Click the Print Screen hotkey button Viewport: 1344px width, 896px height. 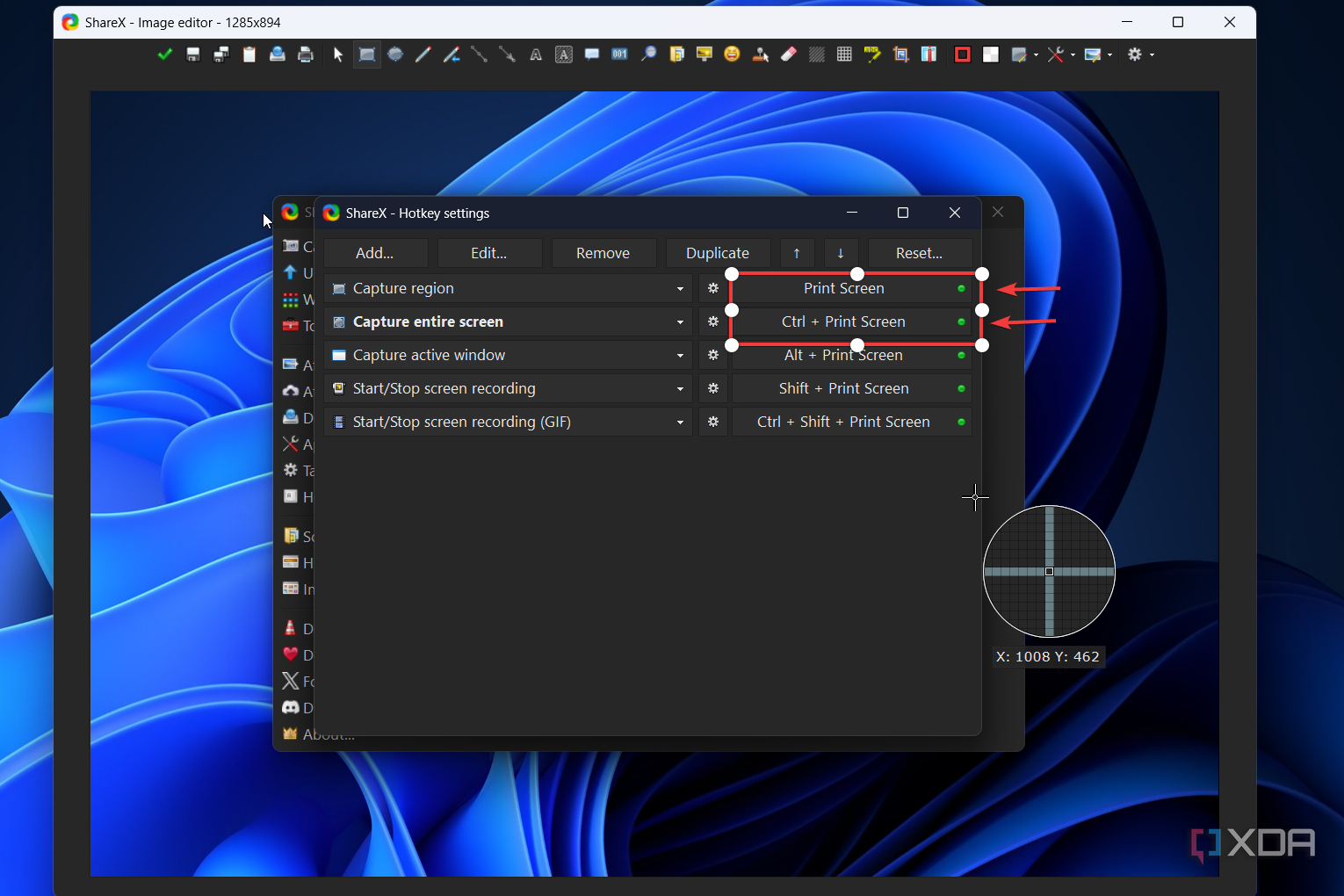click(852, 288)
